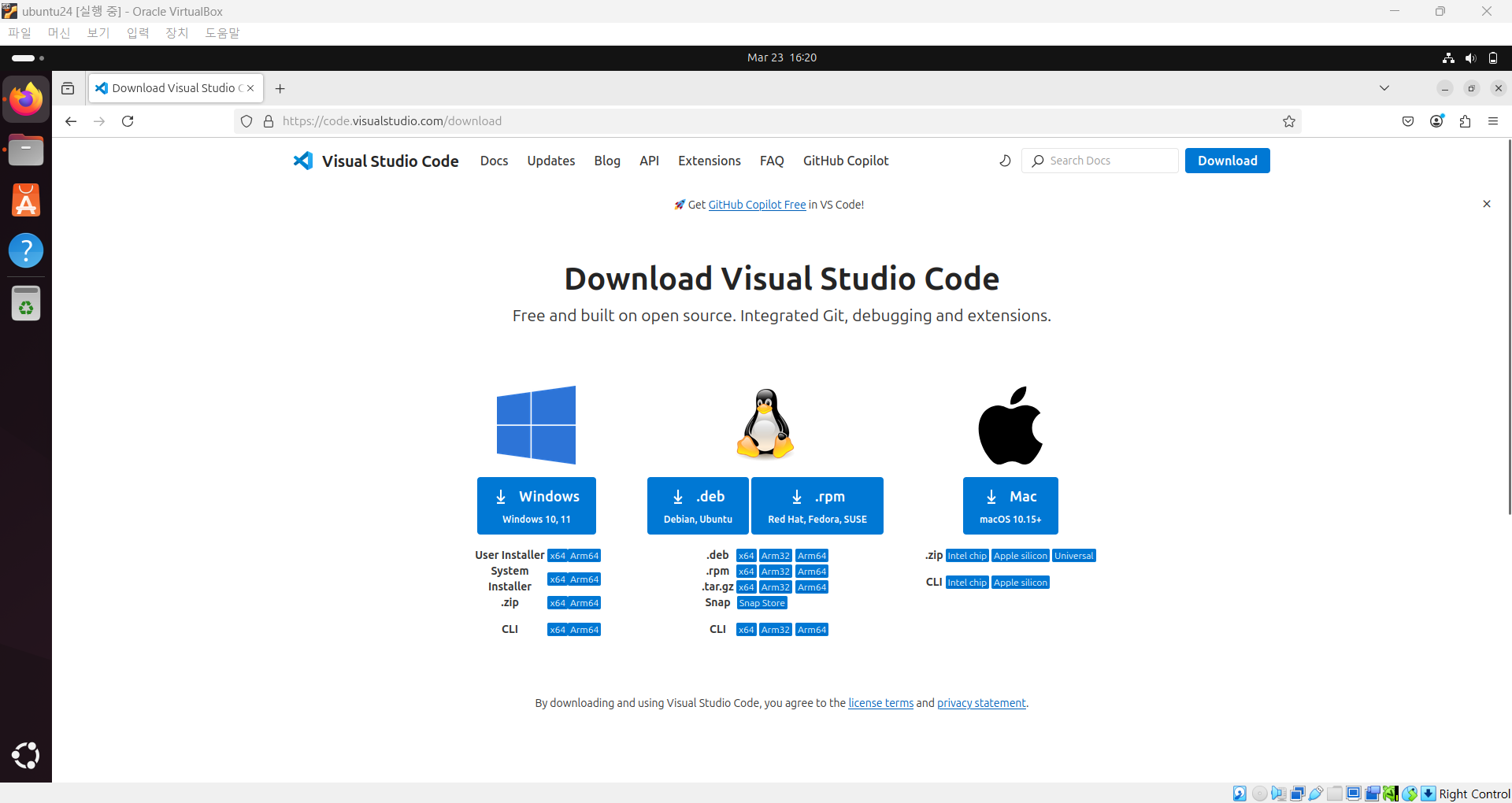Click the URL address bar
Image resolution: width=1512 pixels, height=803 pixels.
coord(768,121)
